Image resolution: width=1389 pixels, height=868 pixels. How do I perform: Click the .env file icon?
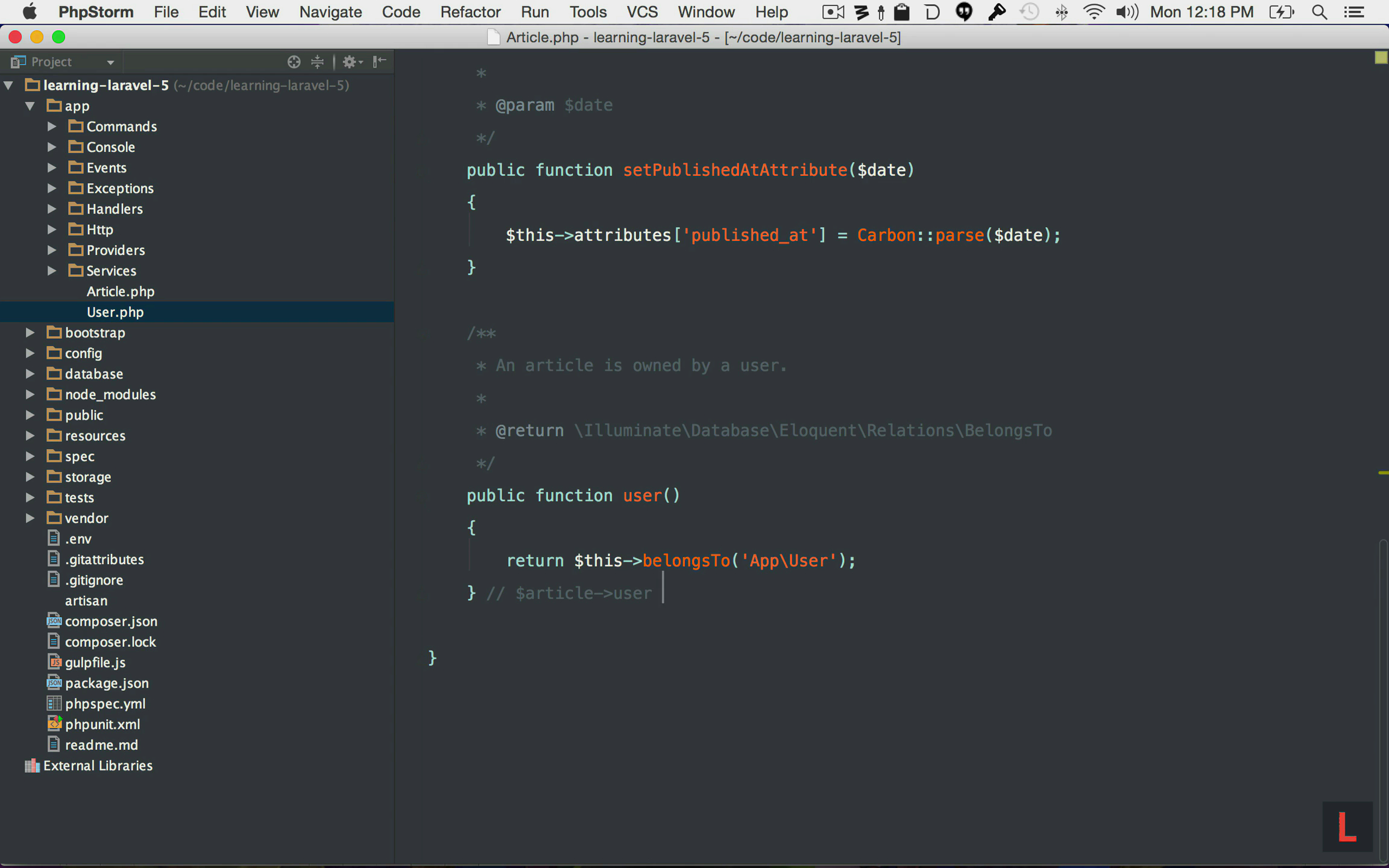(54, 538)
